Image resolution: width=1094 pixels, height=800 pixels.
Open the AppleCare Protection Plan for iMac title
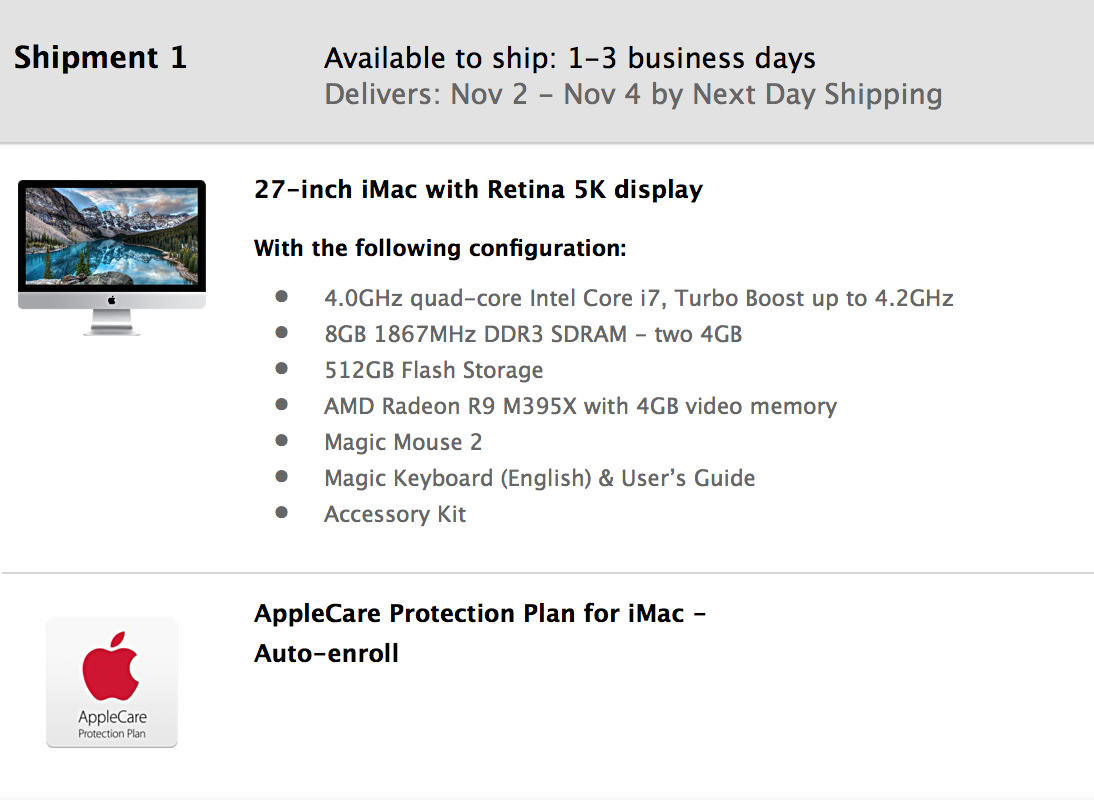(480, 613)
